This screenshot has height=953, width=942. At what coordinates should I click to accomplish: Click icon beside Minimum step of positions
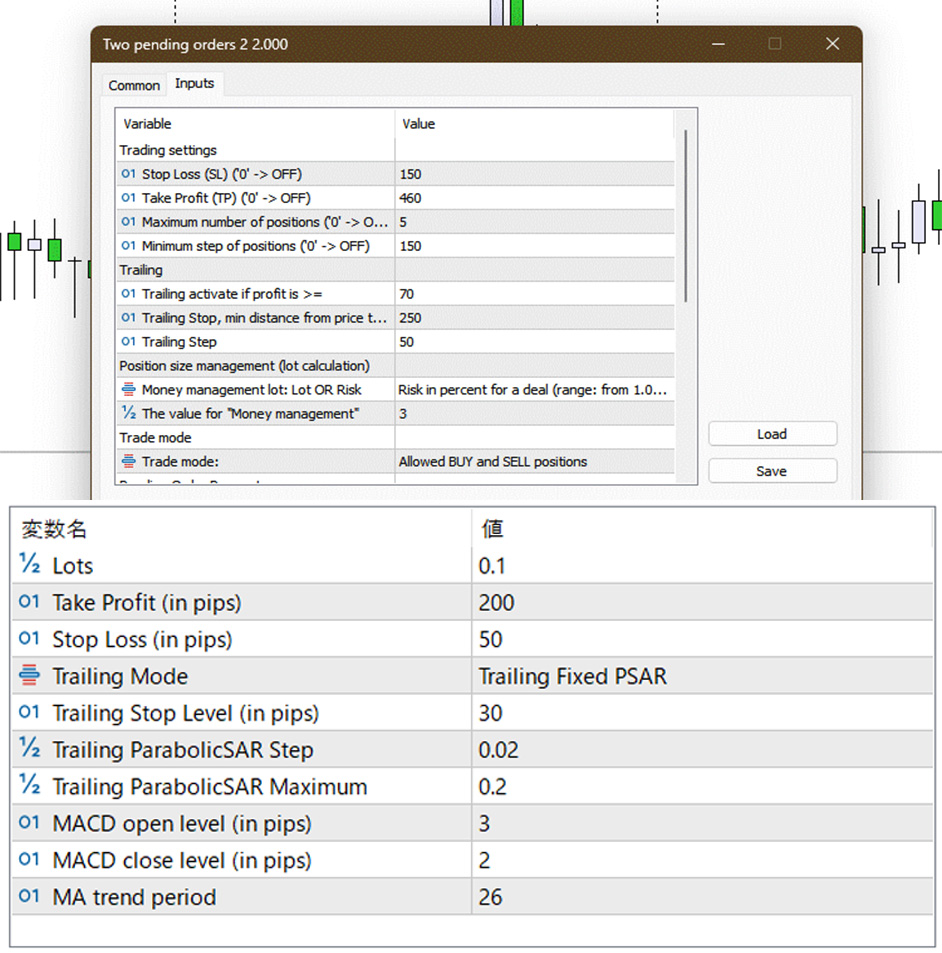(x=128, y=246)
